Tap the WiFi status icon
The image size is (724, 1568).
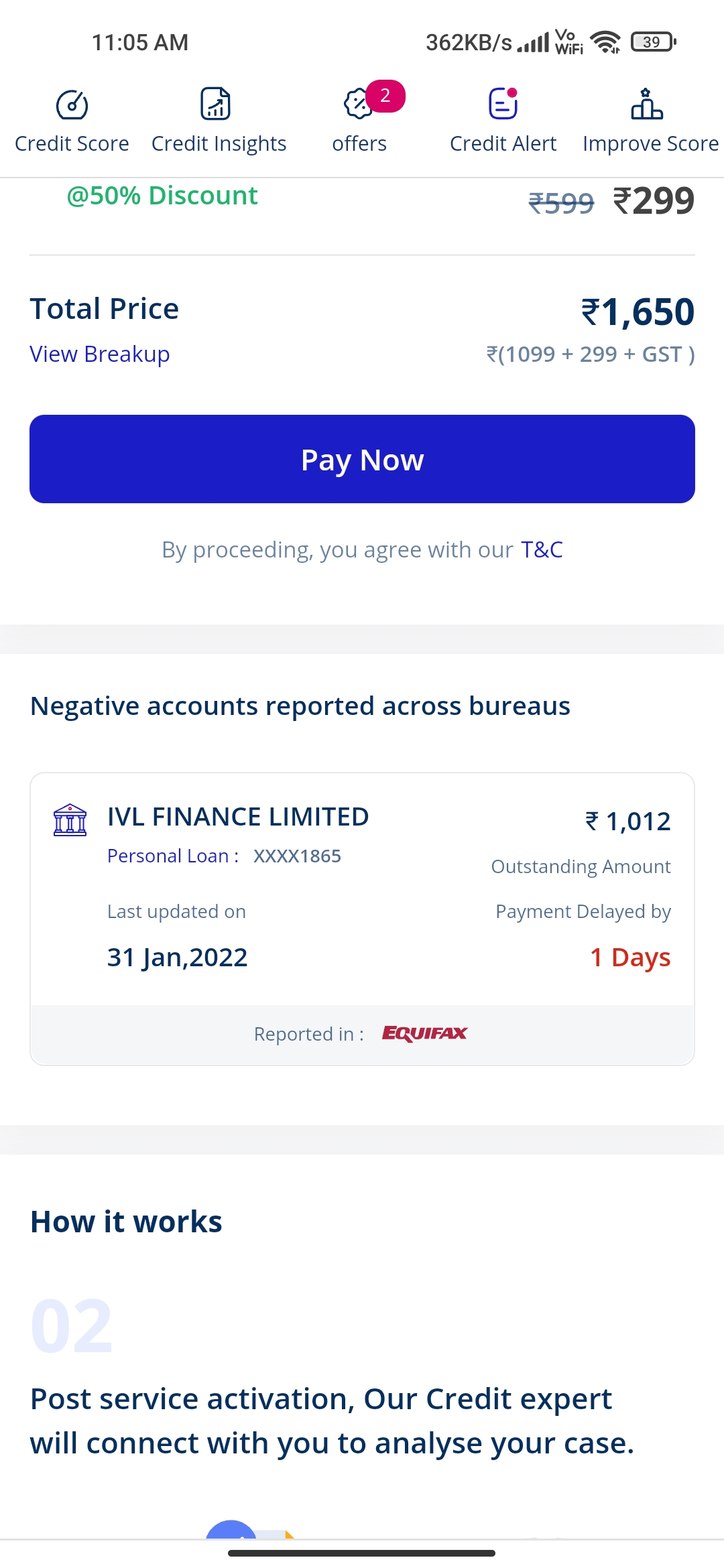606,42
